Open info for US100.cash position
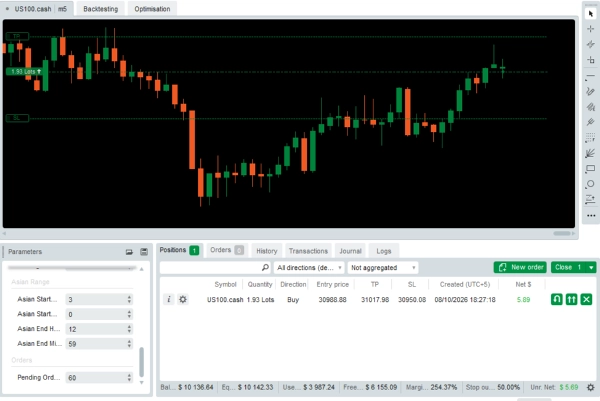The width and height of the screenshot is (600, 401). pyautogui.click(x=169, y=299)
